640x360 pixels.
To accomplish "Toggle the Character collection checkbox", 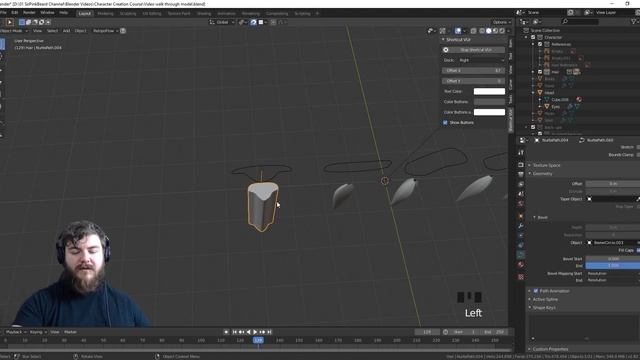I will point(533,37).
